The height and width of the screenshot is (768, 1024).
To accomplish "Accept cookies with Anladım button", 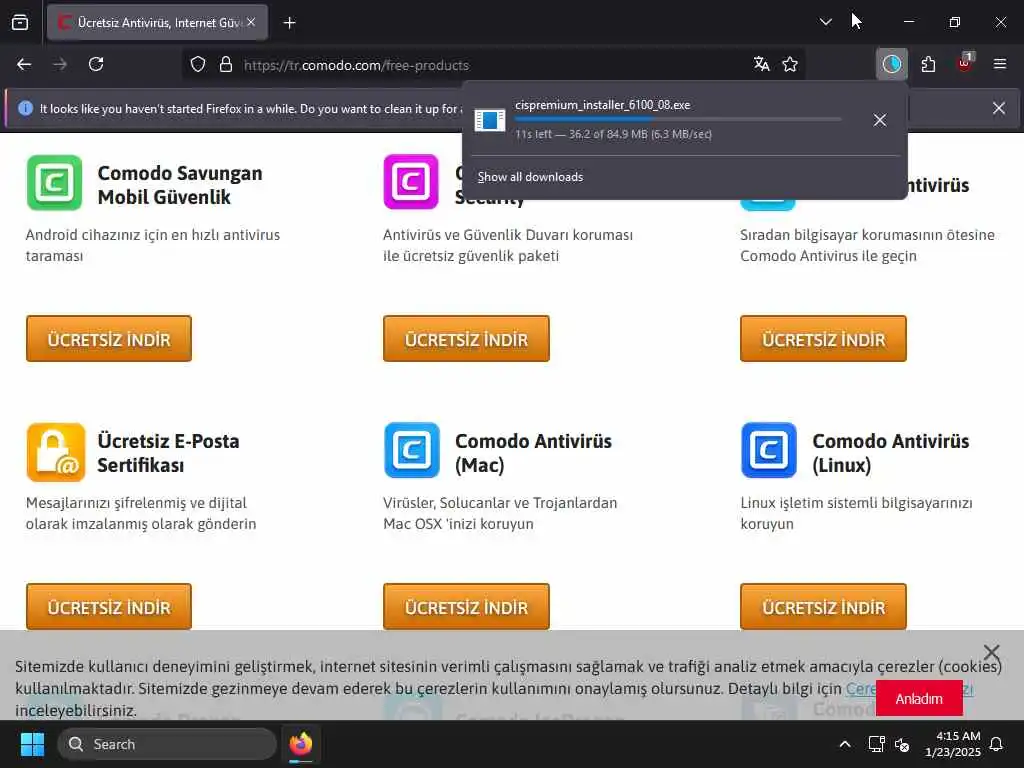I will pyautogui.click(x=919, y=698).
